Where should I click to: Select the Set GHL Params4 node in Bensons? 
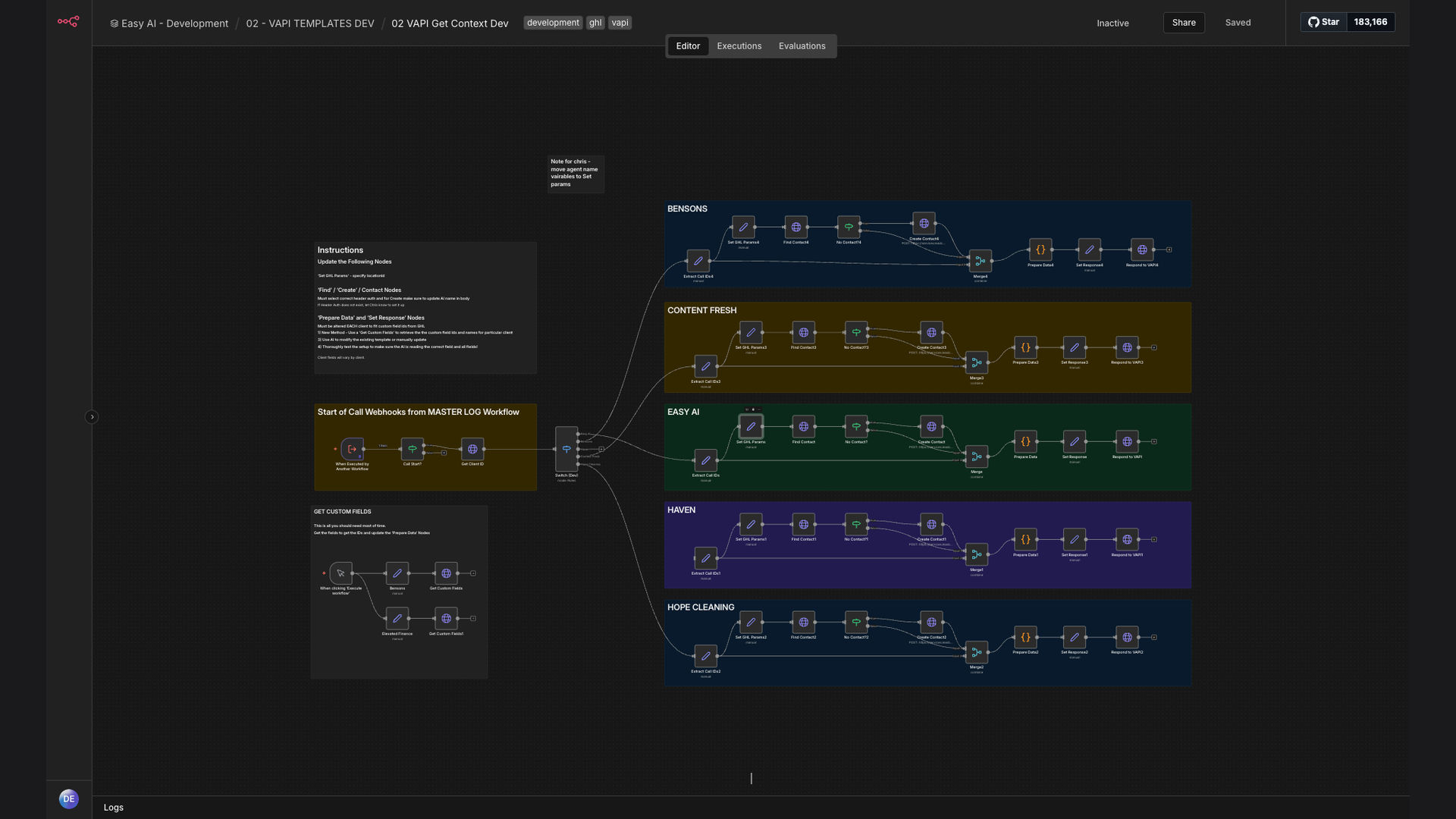[x=743, y=227]
